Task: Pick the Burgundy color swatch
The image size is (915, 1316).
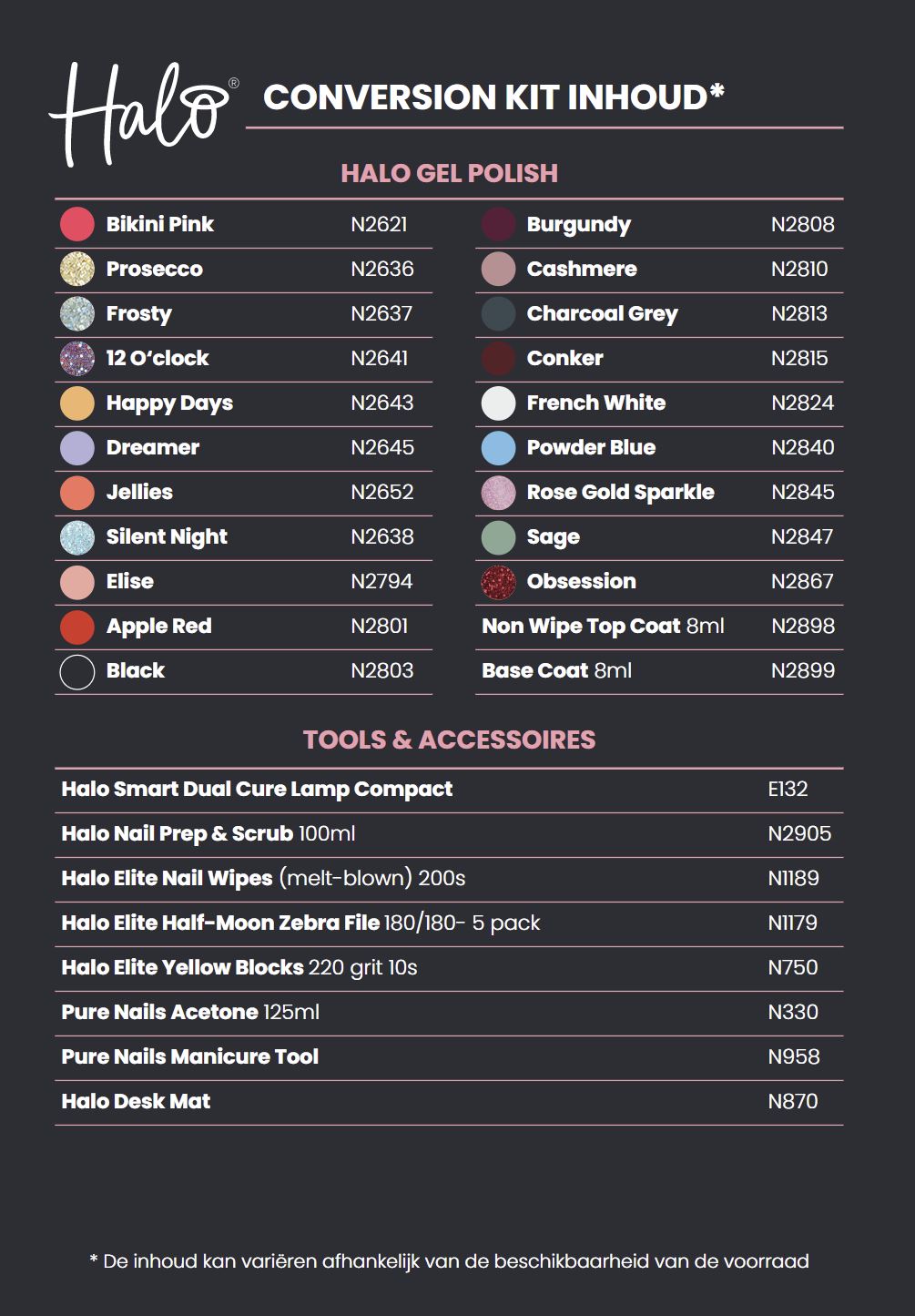Action: [x=498, y=224]
